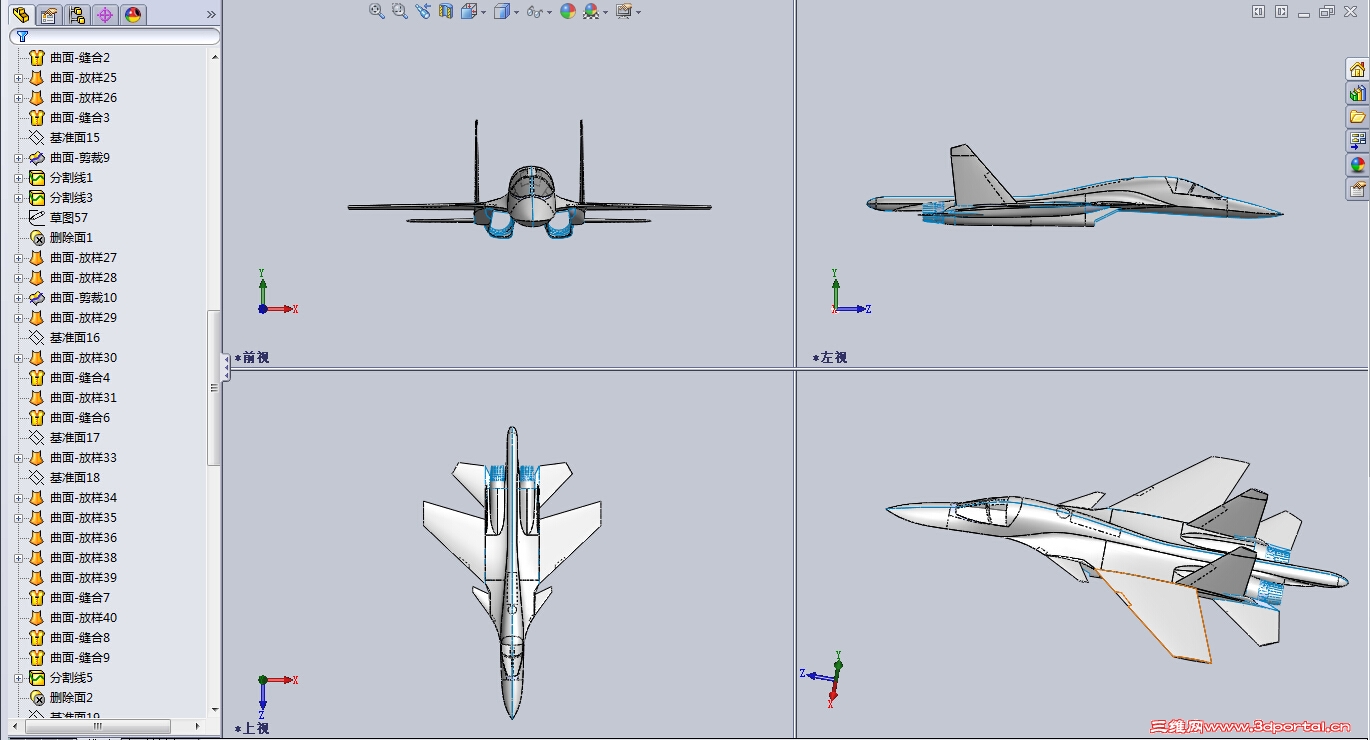The width and height of the screenshot is (1370, 740).
Task: Click the View Orientation cube icon
Action: click(x=468, y=11)
